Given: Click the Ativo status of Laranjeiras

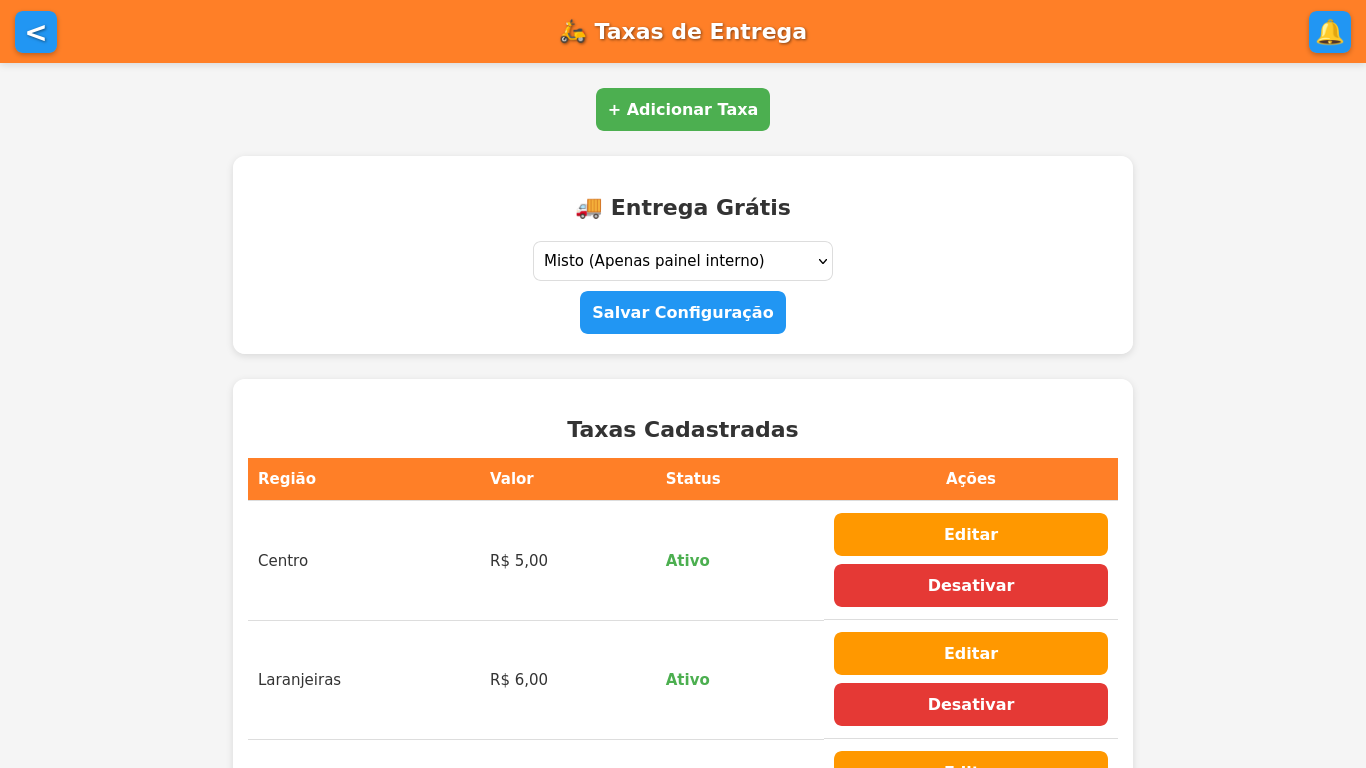Looking at the screenshot, I should (687, 679).
